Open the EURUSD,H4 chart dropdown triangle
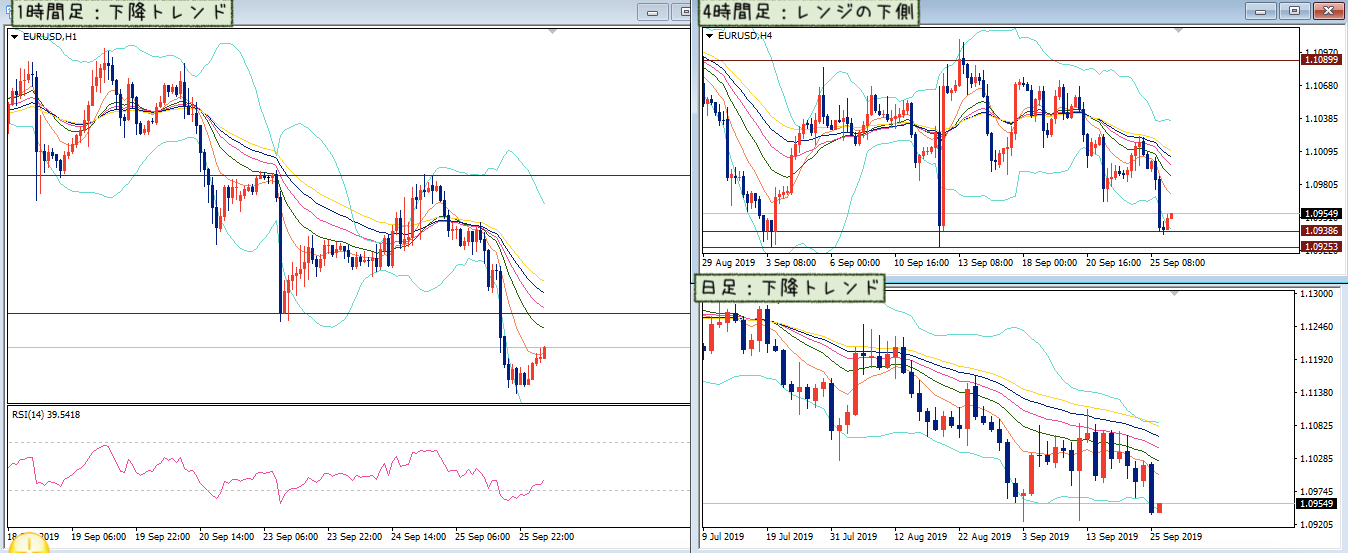 click(x=709, y=35)
